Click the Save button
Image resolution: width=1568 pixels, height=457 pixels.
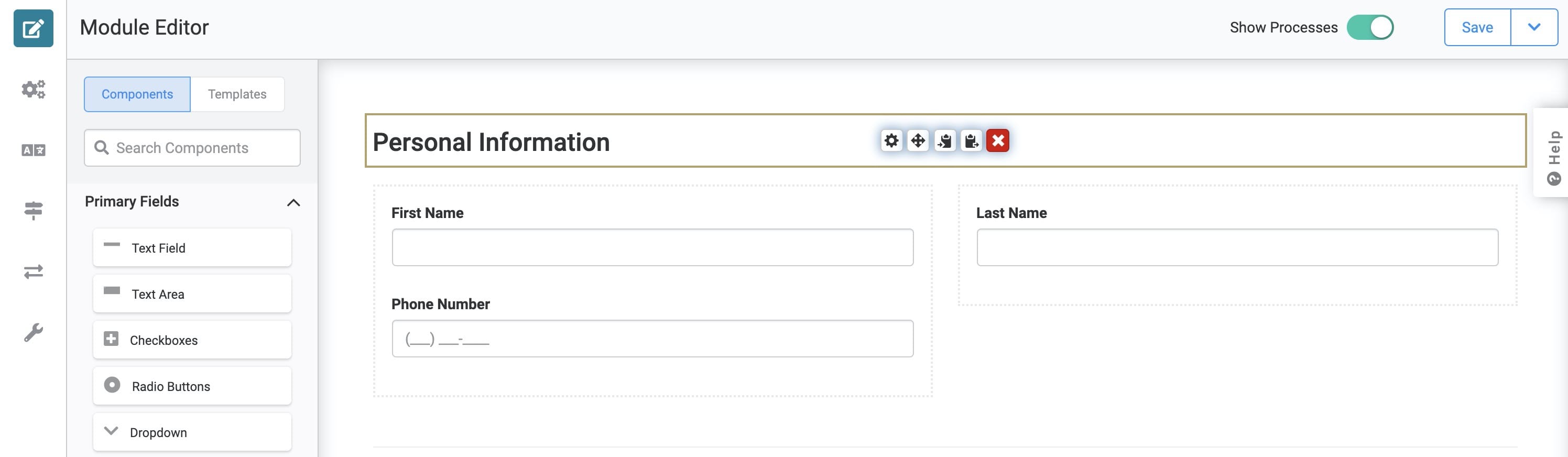(x=1477, y=27)
